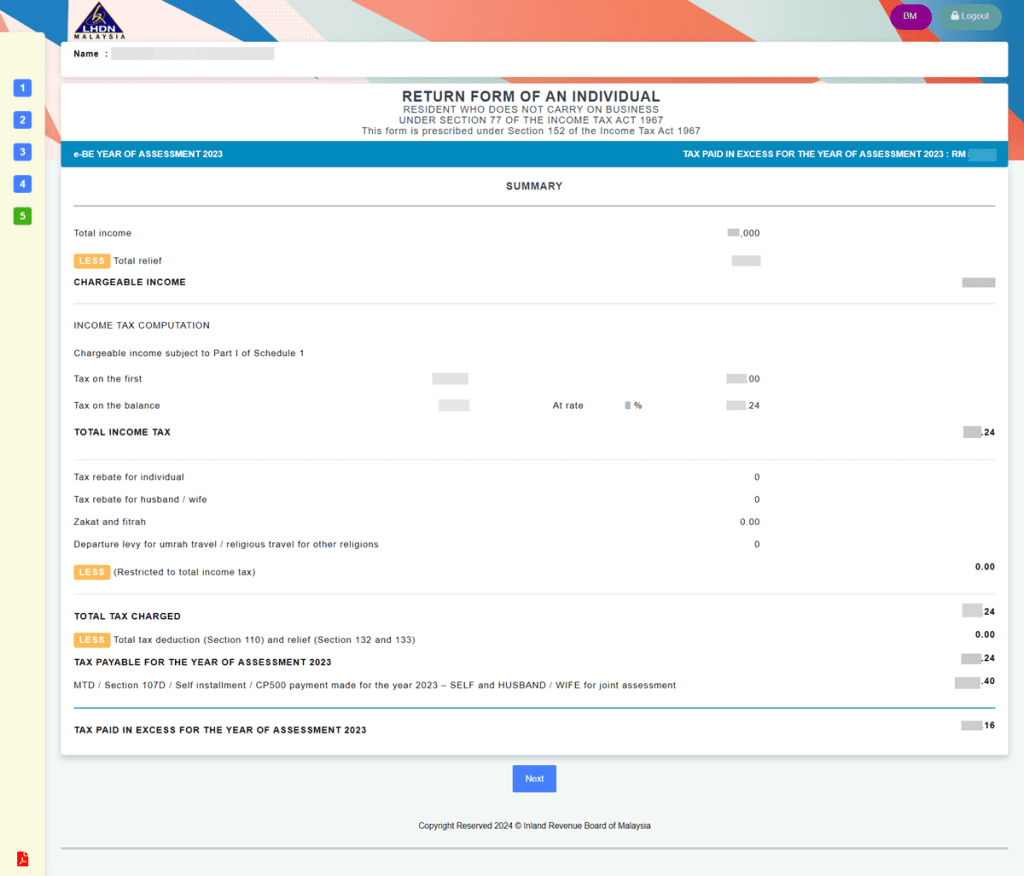1024x876 pixels.
Task: Select the e-BE Year of Assessment 2023 header
Action: point(148,154)
